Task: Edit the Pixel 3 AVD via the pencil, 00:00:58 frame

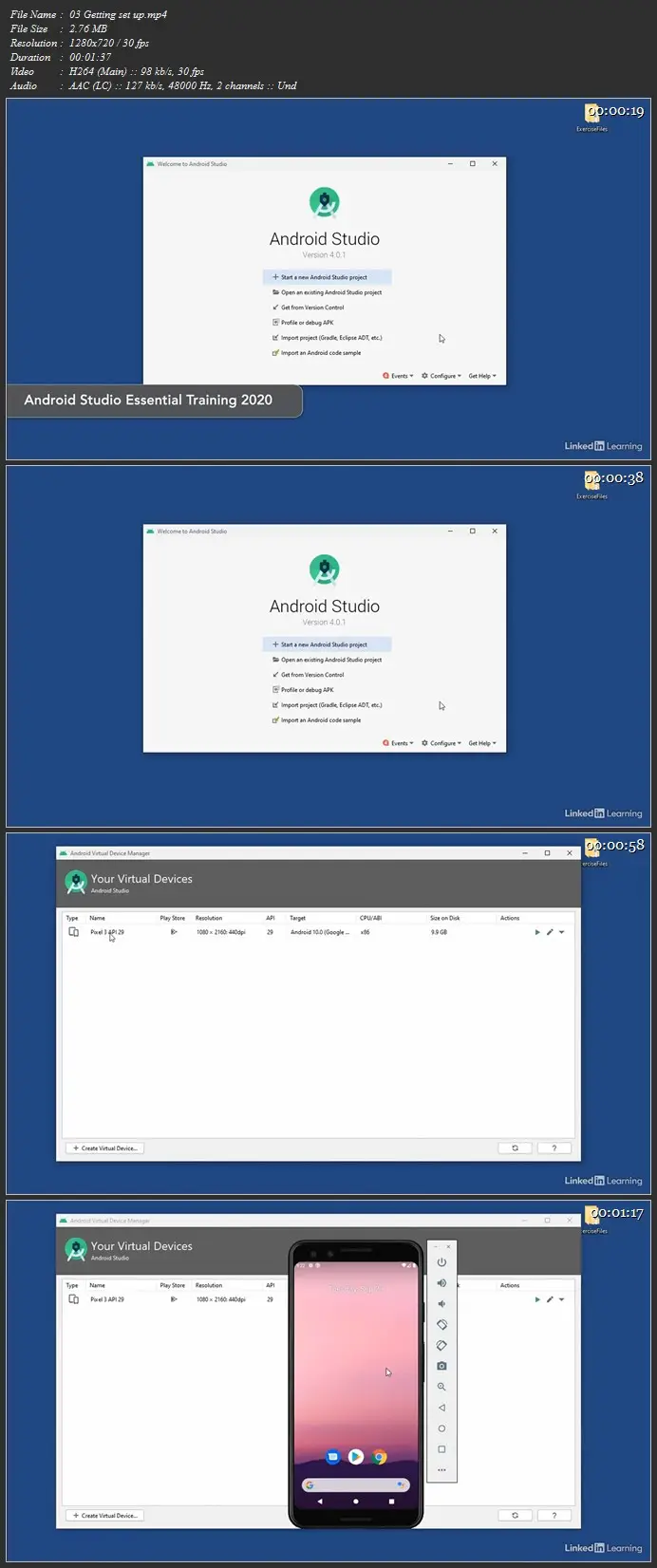Action: (x=550, y=932)
